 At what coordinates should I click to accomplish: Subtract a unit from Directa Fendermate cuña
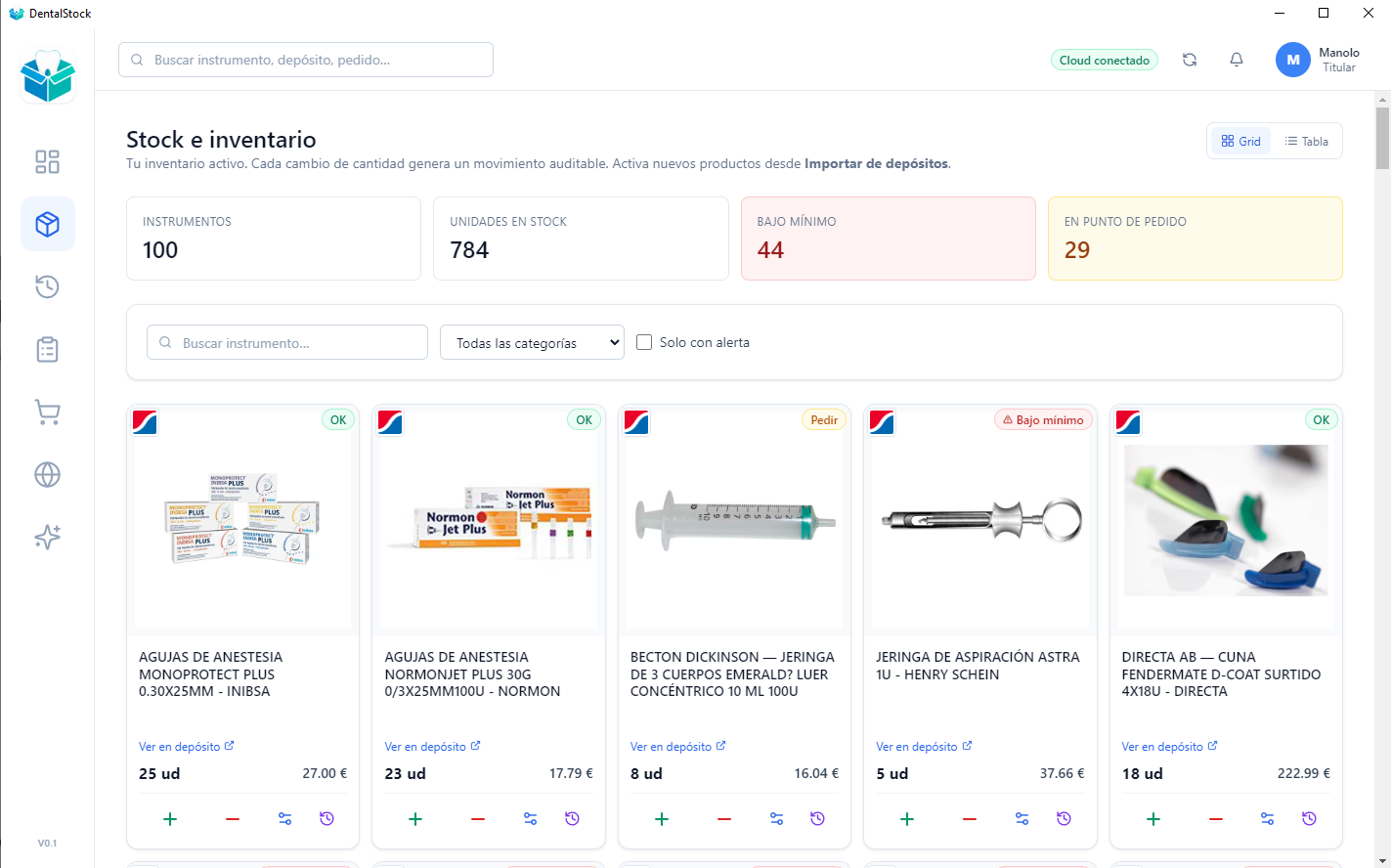click(x=1216, y=819)
